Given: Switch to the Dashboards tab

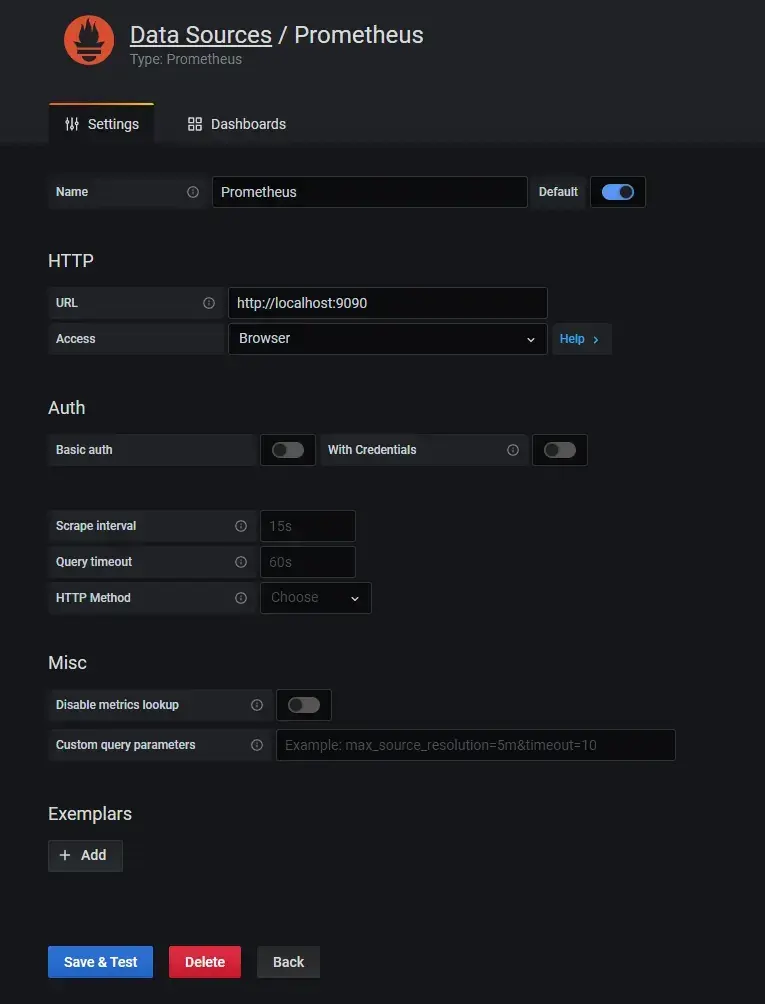Looking at the screenshot, I should tap(237, 124).
